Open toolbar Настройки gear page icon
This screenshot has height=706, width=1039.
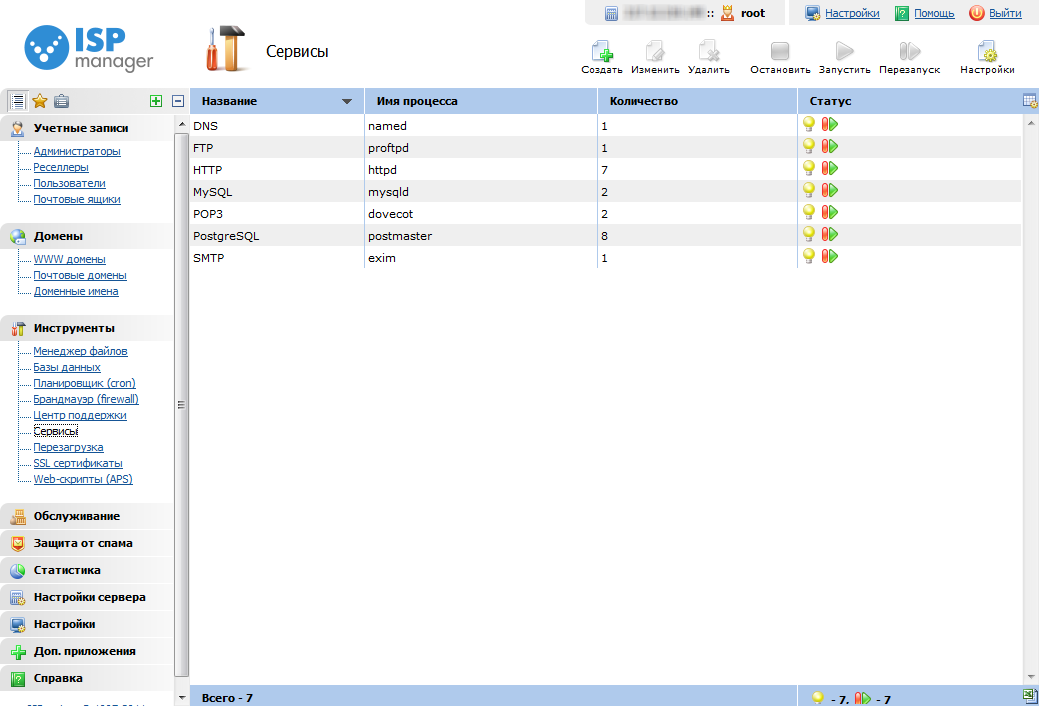click(987, 52)
